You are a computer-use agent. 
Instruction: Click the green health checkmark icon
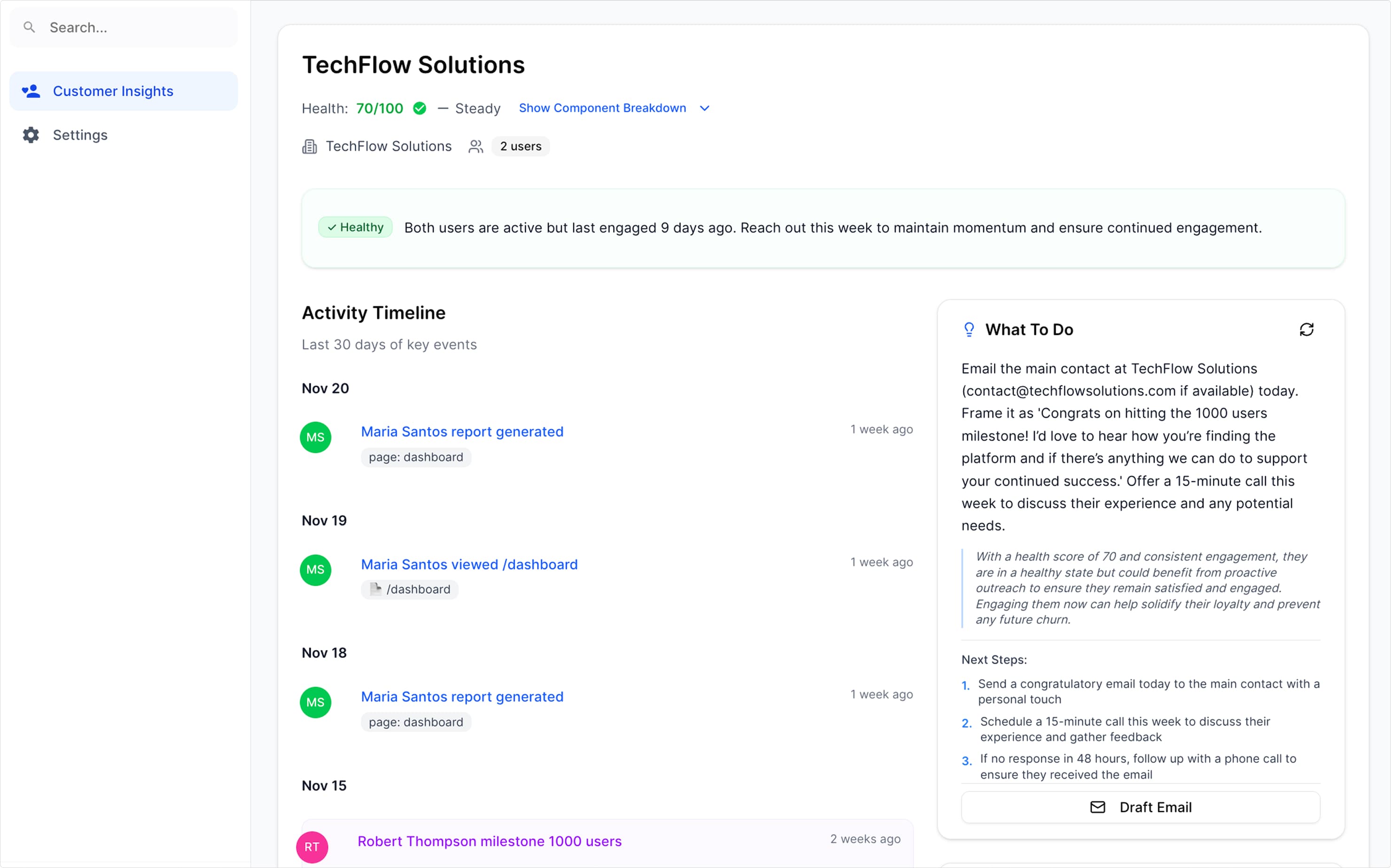pos(420,108)
